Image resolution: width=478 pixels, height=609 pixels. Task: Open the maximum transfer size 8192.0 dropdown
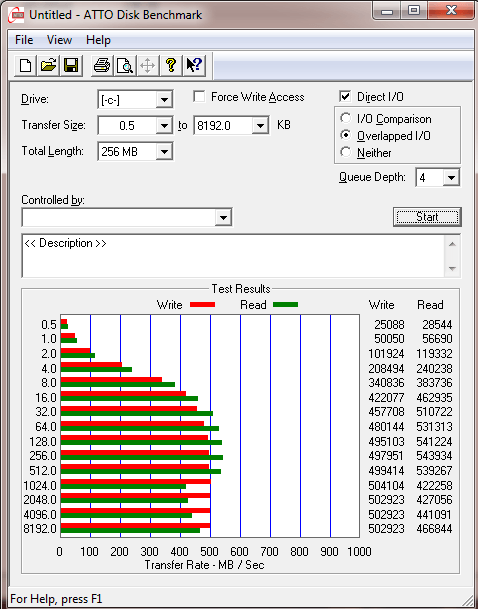pyautogui.click(x=260, y=125)
